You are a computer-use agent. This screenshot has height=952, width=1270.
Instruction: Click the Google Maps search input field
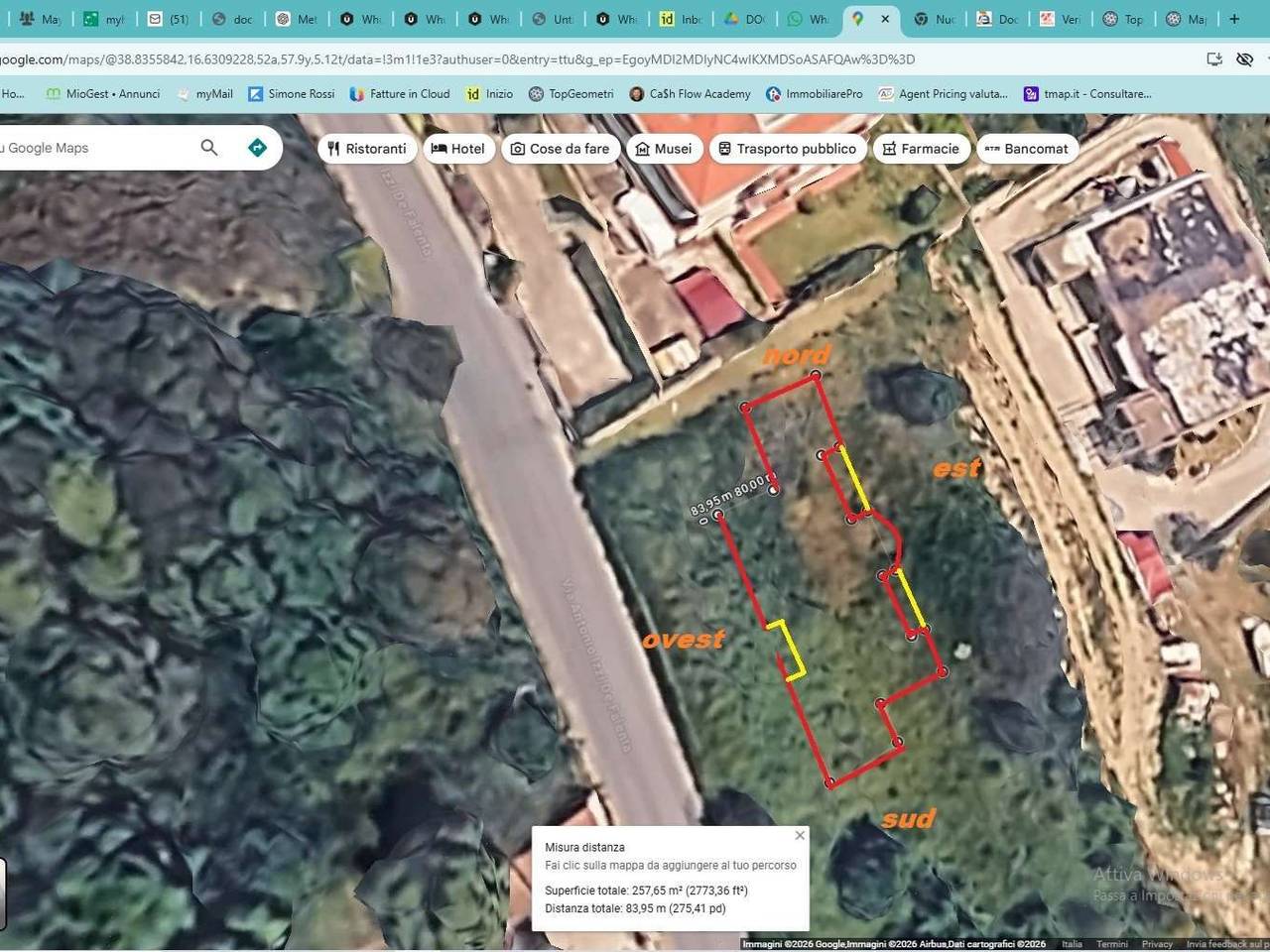point(94,148)
